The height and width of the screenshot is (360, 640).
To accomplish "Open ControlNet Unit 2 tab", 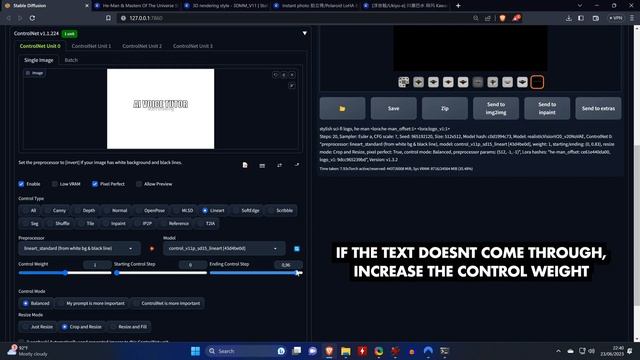I will pos(142,46).
